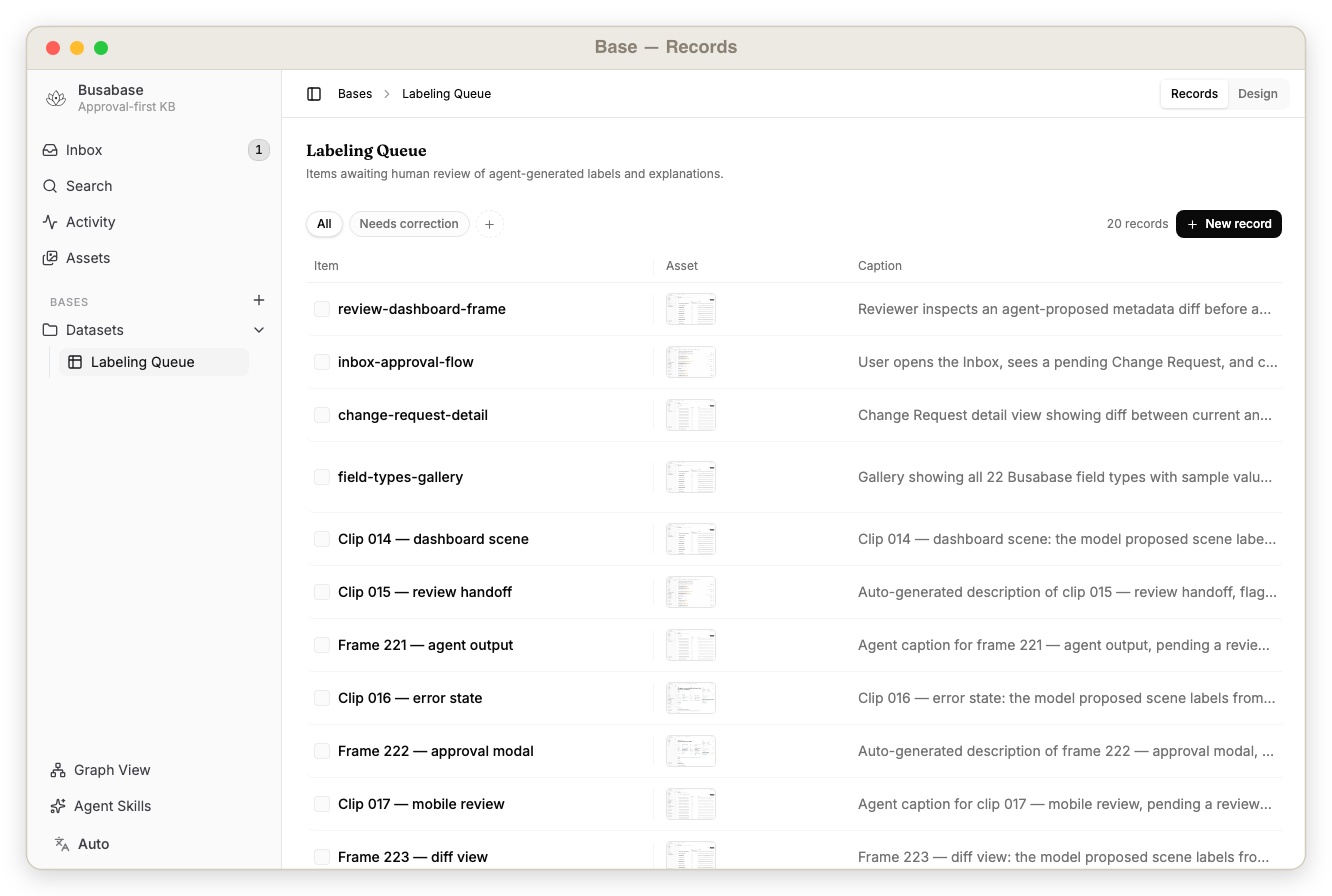1332x896 pixels.
Task: Check the Frame 221 agent output checkbox
Action: click(x=322, y=645)
